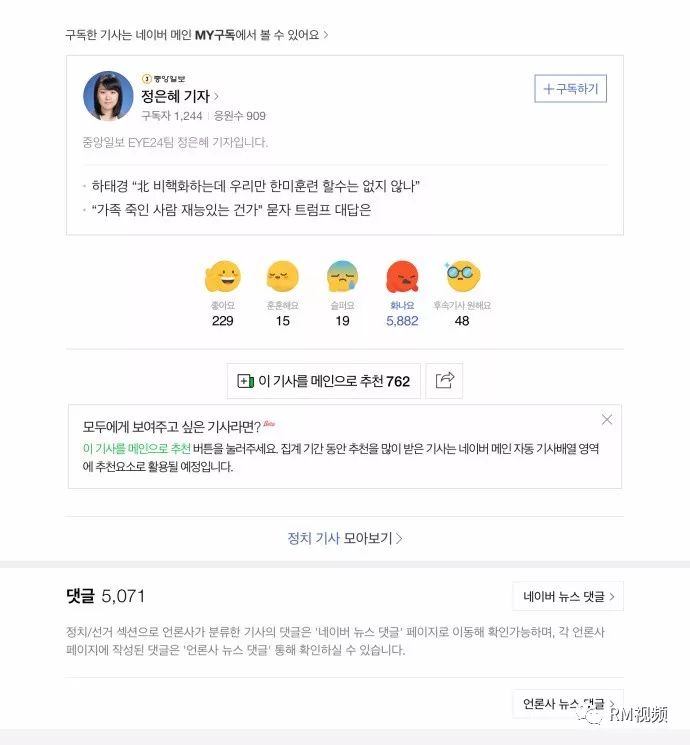Open MY구독 info link at top

click(197, 35)
